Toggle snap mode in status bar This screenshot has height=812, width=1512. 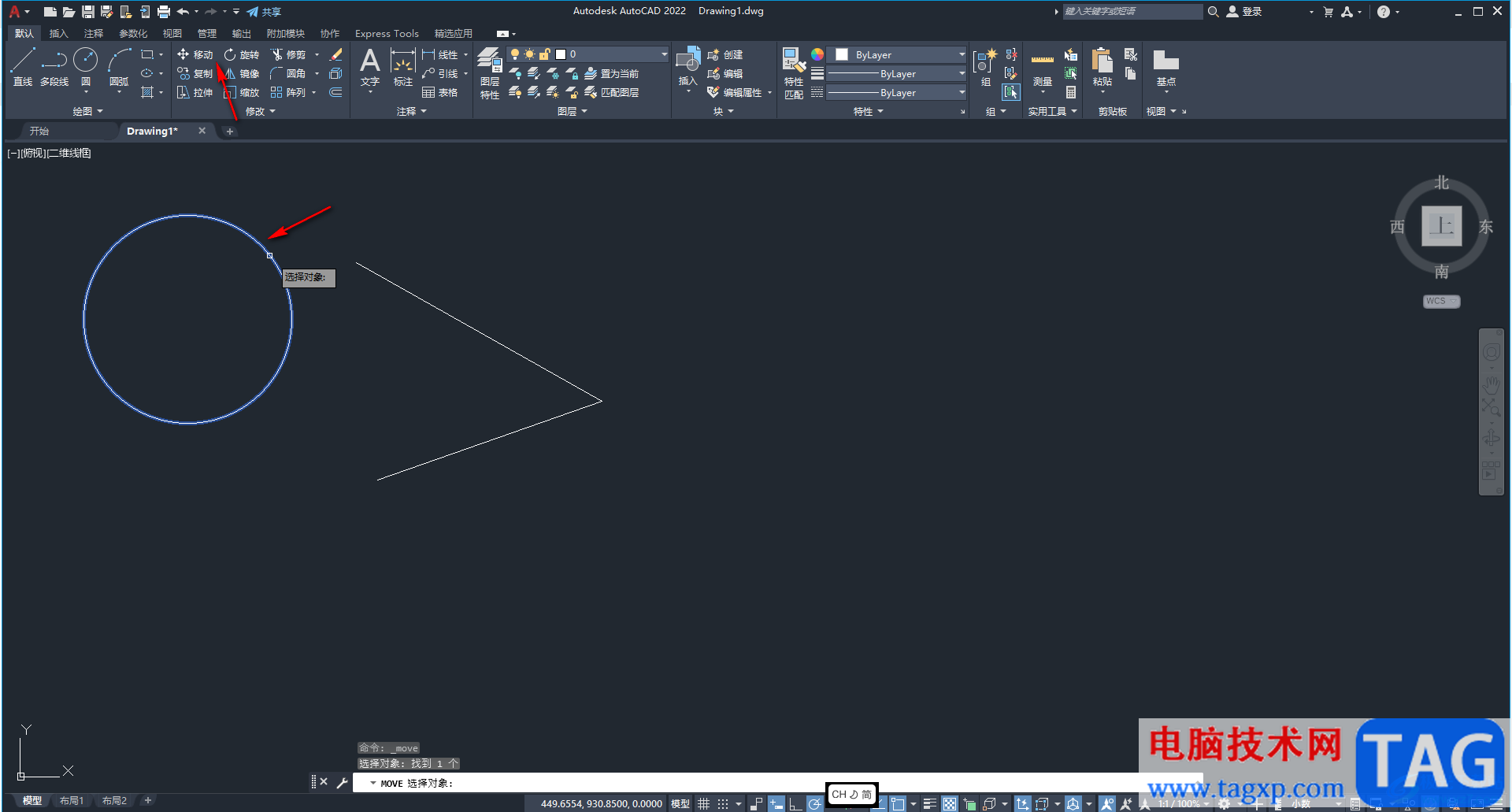click(x=723, y=804)
